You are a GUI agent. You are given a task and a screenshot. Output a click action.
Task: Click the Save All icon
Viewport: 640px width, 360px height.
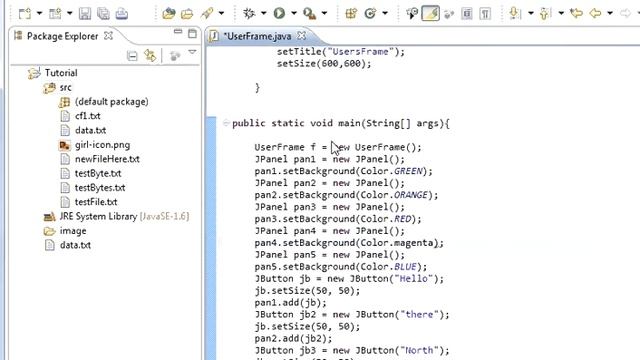click(x=103, y=13)
